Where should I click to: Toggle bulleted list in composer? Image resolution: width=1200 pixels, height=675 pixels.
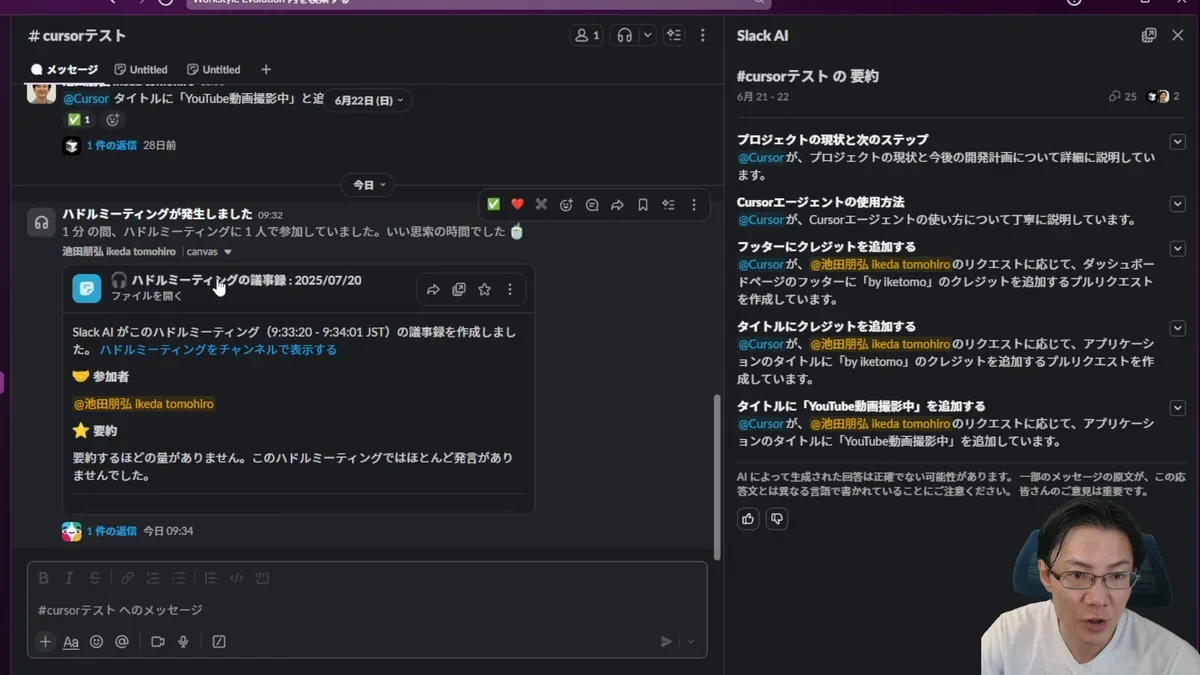[178, 578]
